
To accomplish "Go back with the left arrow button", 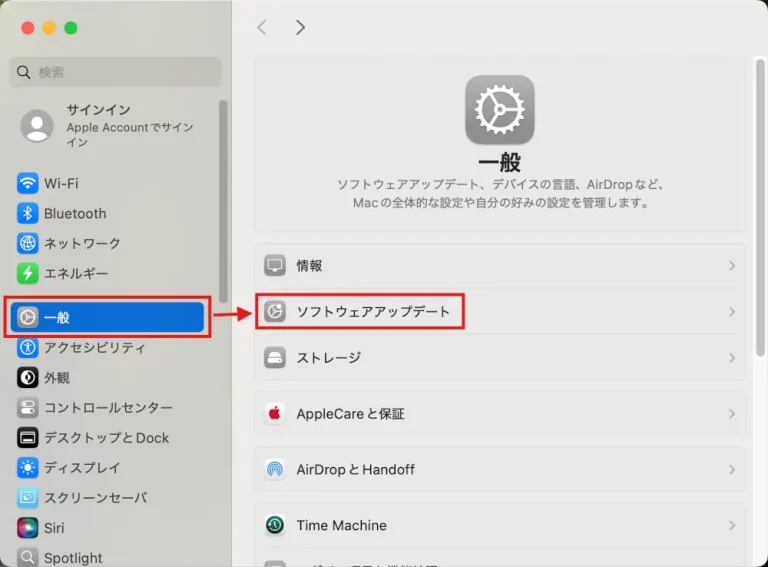I will tap(262, 27).
